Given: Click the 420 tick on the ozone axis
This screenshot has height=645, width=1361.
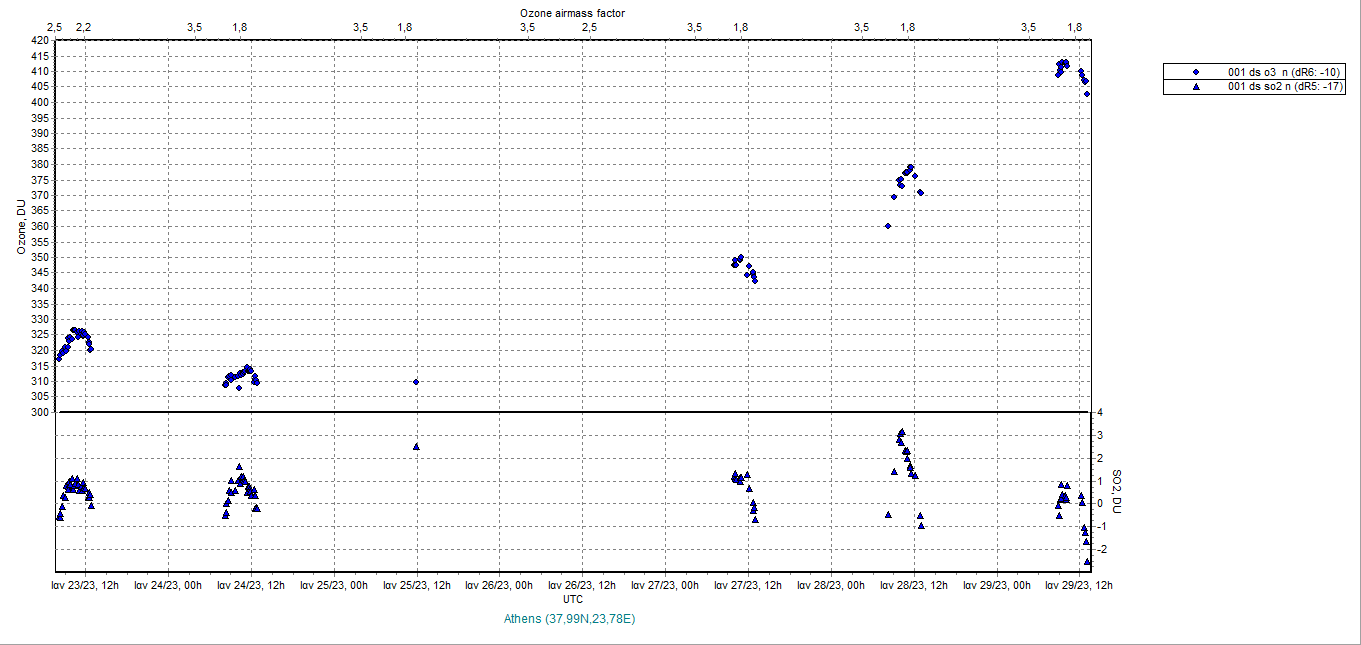Looking at the screenshot, I should click(40, 41).
